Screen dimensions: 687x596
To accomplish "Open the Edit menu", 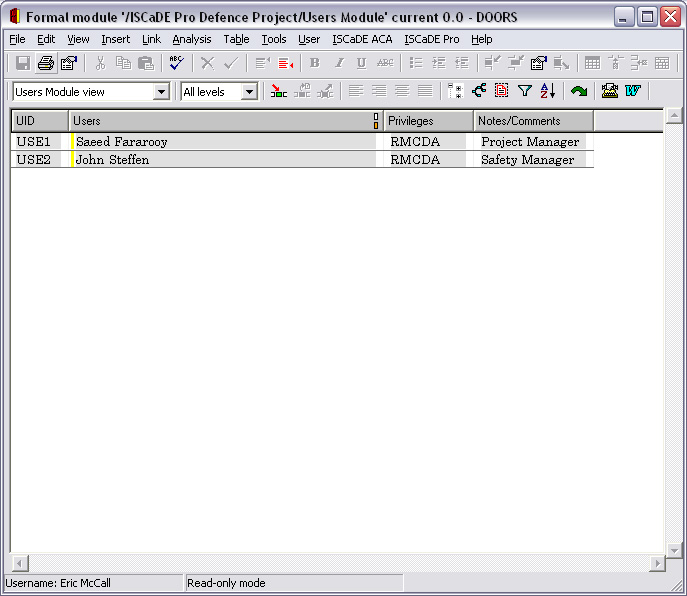I will tap(46, 39).
